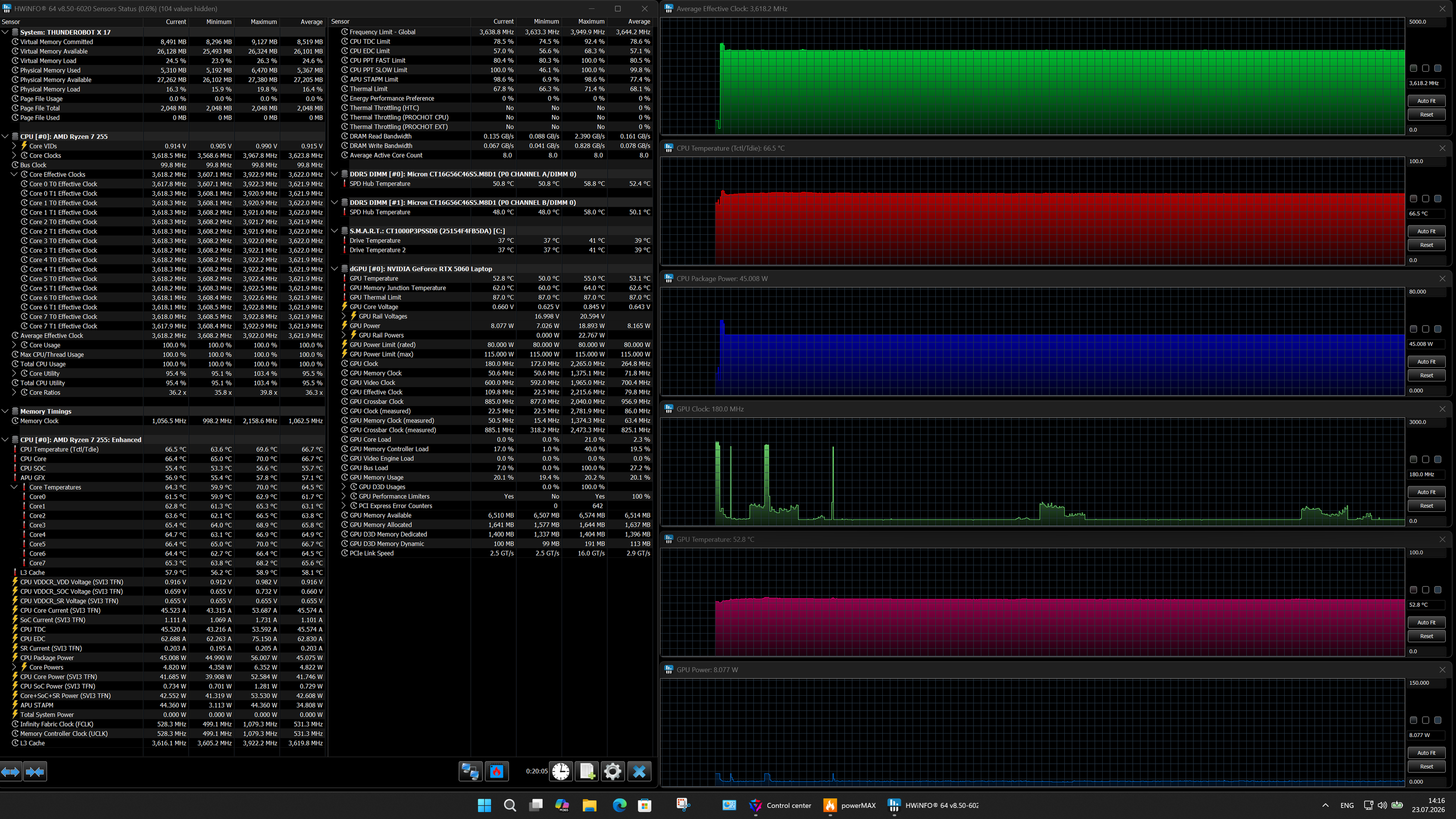Click Auto Fit in Average Effective Clock graph
The image size is (1456, 819).
pyautogui.click(x=1426, y=100)
